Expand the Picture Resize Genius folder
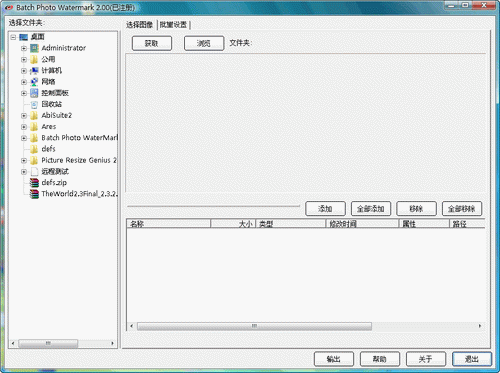 tap(24, 160)
